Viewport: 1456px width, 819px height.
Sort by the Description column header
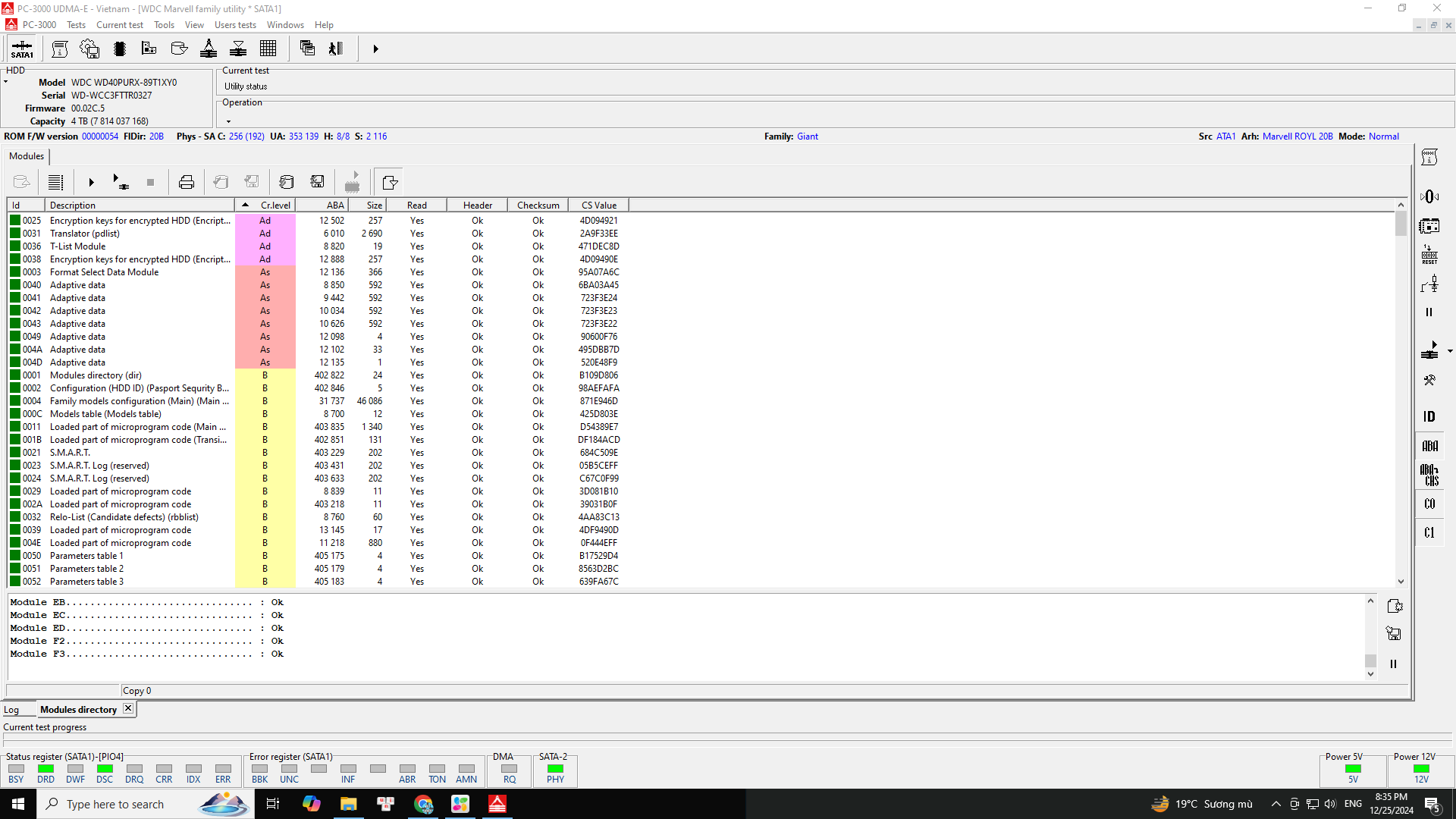click(140, 206)
